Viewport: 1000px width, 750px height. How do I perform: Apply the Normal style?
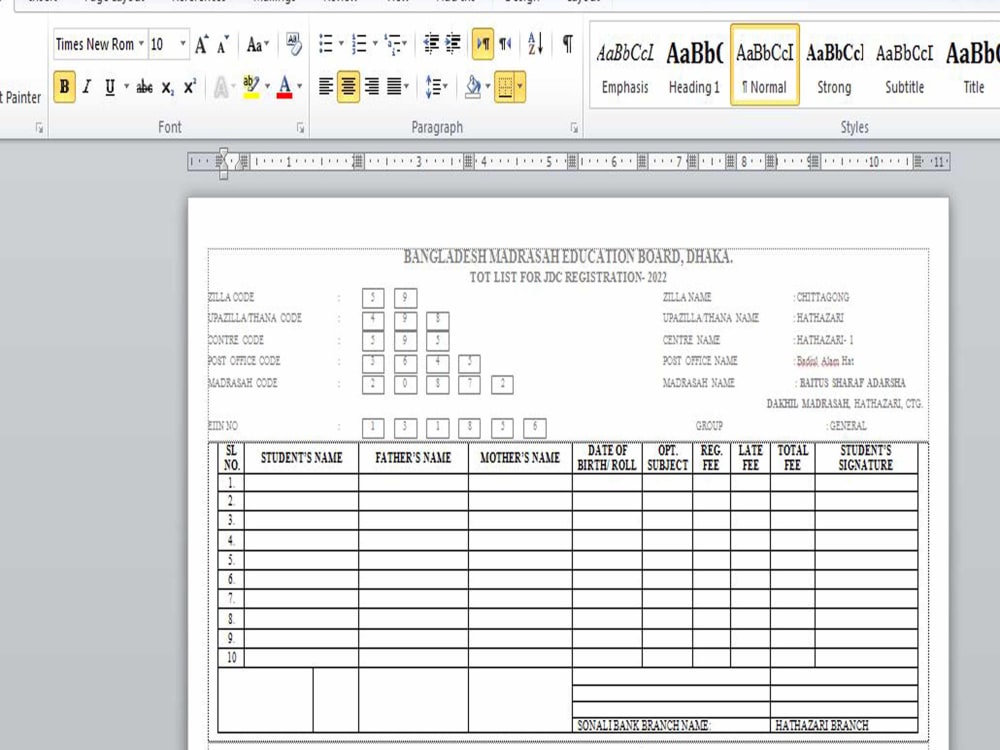(x=765, y=66)
